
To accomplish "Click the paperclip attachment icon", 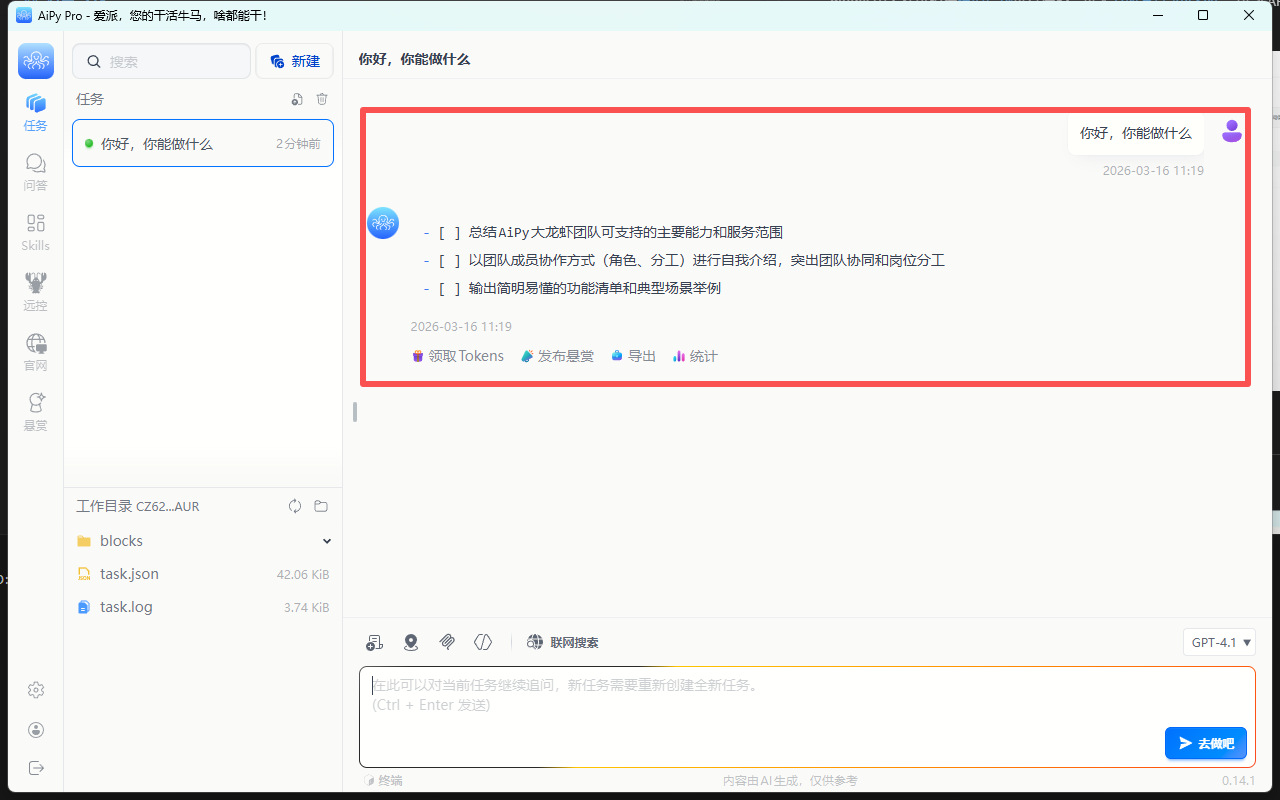I will point(447,642).
